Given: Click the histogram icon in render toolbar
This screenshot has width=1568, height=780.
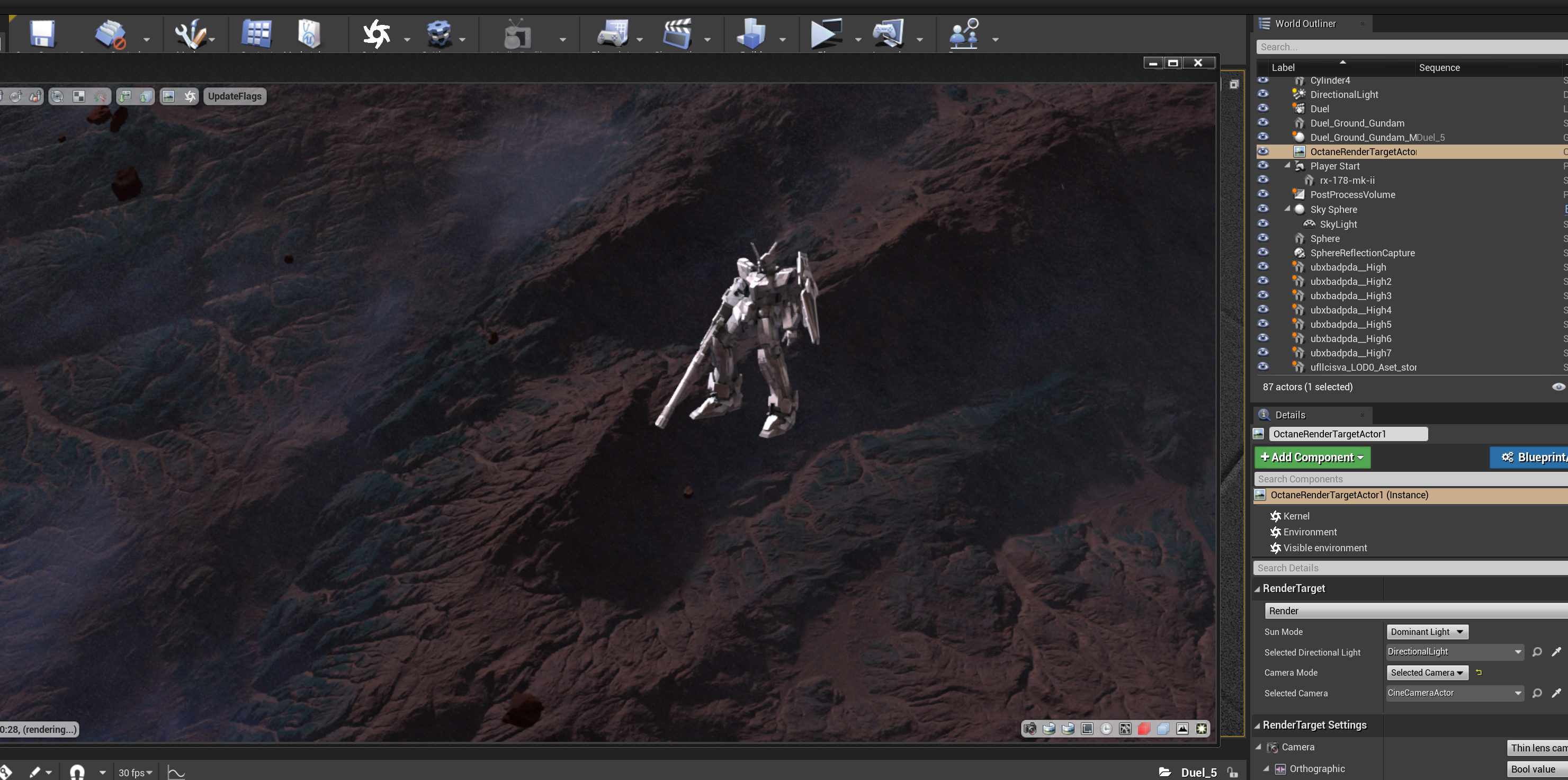Looking at the screenshot, I should tap(1182, 729).
